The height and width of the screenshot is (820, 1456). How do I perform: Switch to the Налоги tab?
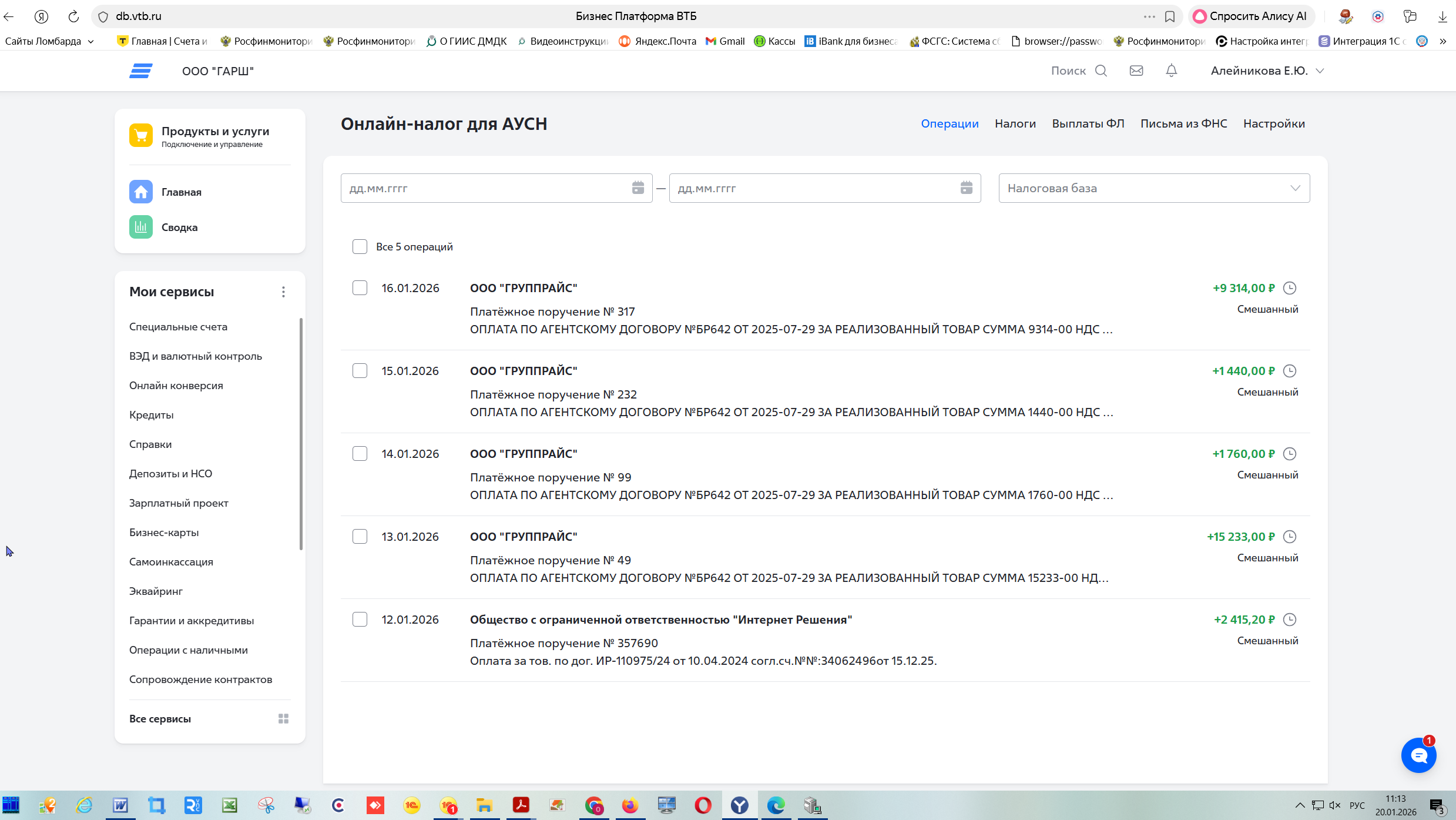[x=1015, y=123]
